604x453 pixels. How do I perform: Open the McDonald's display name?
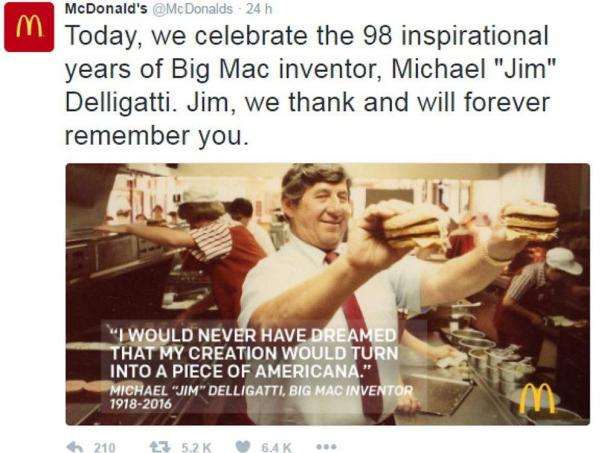pyautogui.click(x=106, y=8)
